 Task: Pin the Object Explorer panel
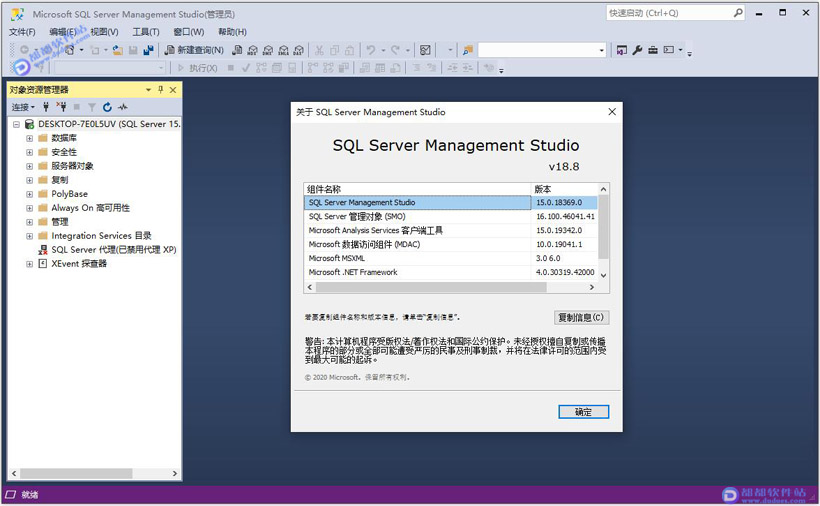161,90
